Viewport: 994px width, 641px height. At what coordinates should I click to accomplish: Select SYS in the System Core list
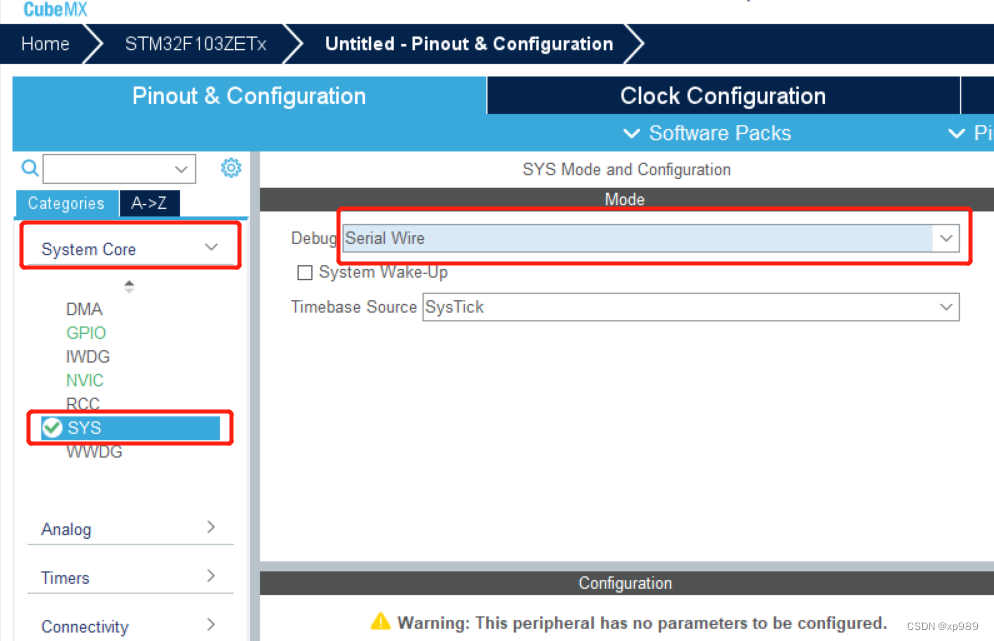pyautogui.click(x=130, y=428)
